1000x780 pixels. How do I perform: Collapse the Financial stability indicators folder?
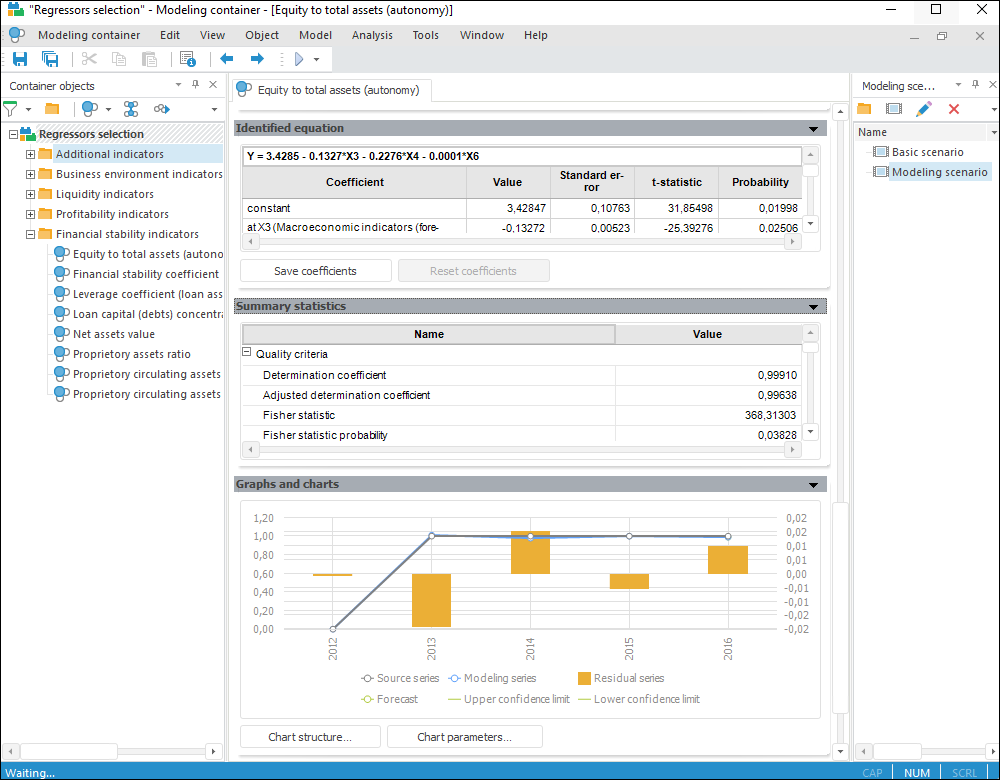(x=30, y=234)
